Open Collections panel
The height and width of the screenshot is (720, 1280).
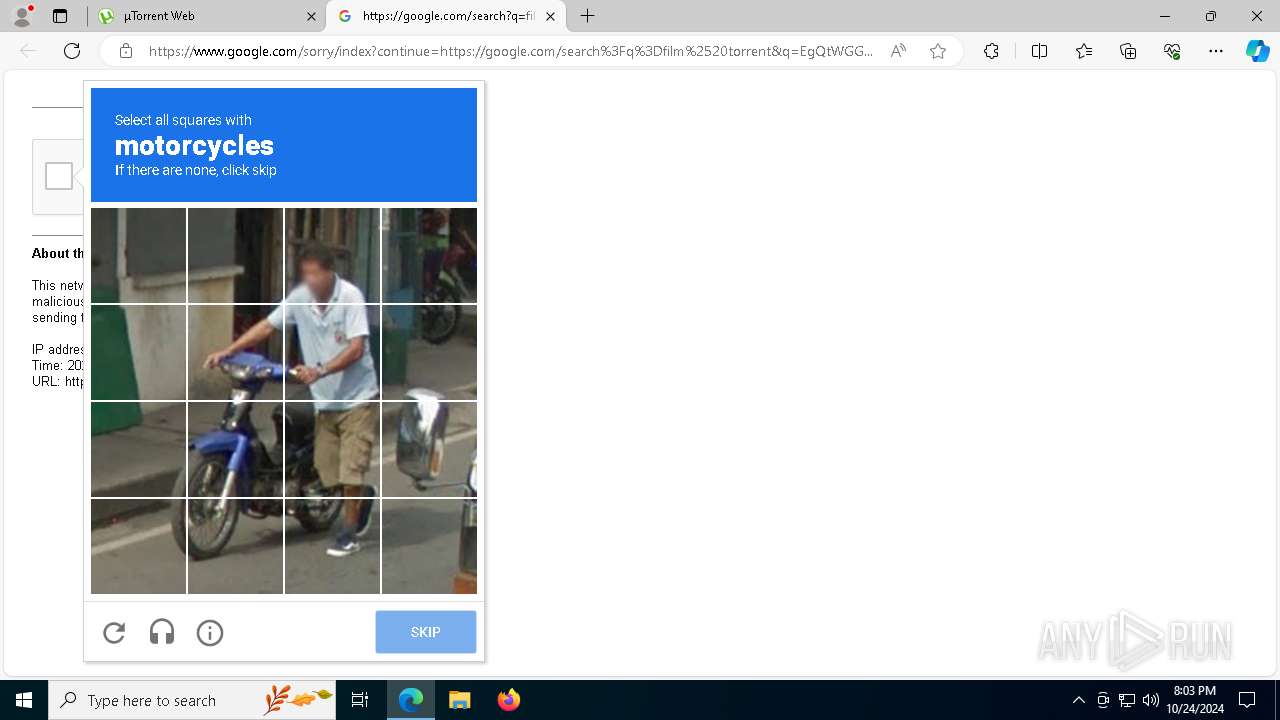pyautogui.click(x=1128, y=51)
